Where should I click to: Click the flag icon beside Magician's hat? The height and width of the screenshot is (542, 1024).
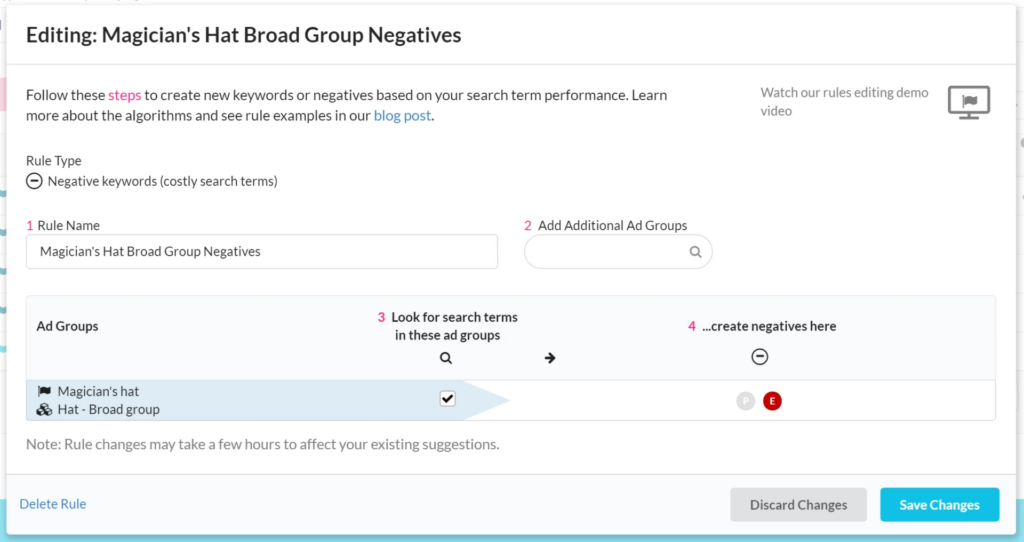point(44,391)
